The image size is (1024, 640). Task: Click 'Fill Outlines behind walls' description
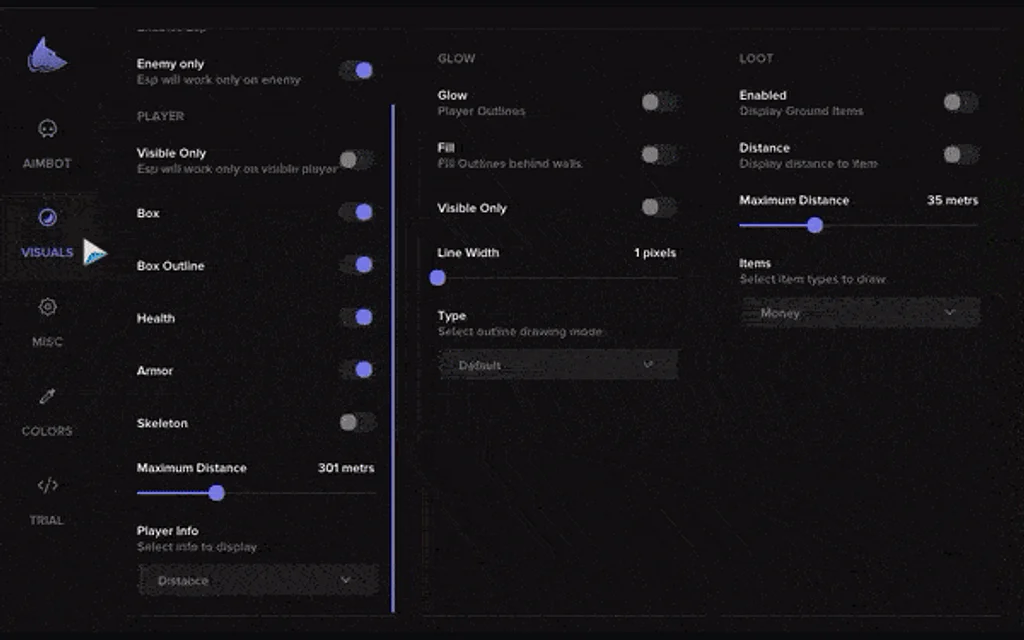point(510,164)
